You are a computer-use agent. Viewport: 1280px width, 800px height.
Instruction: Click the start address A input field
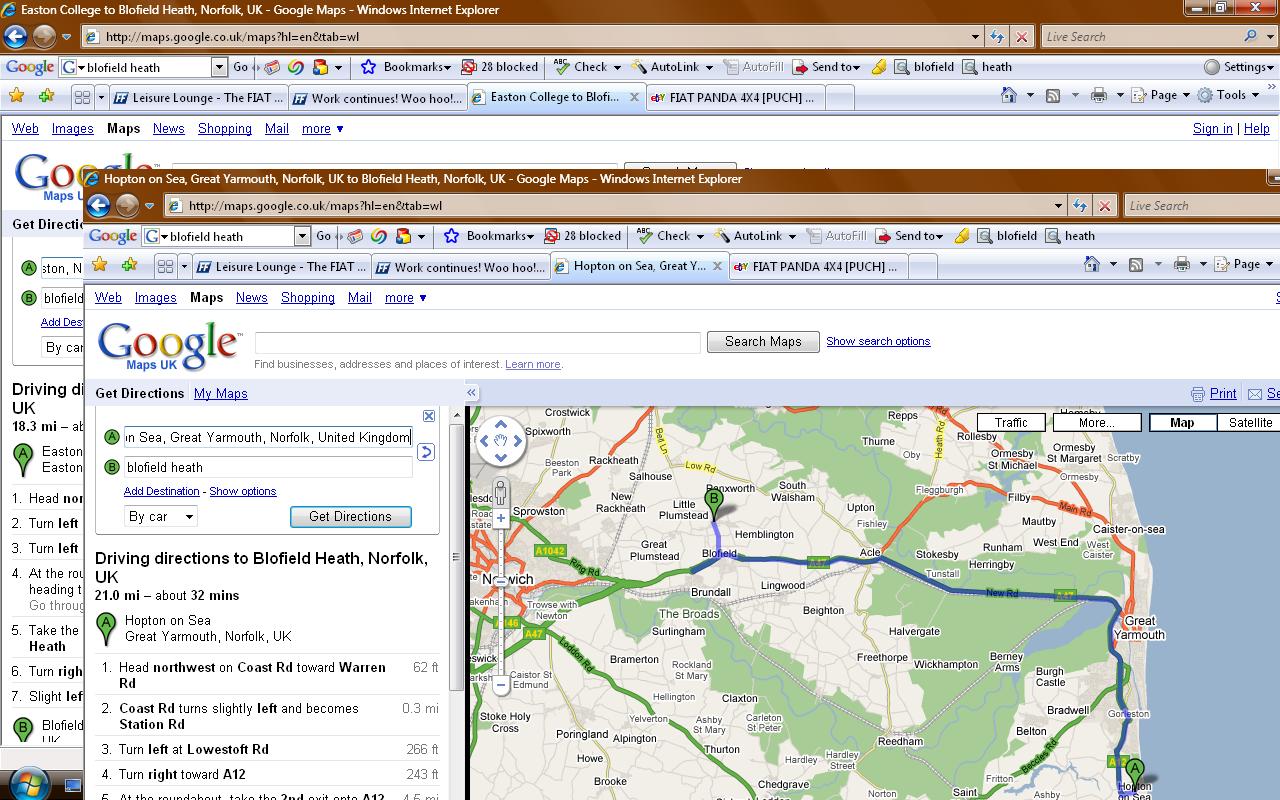coord(268,437)
